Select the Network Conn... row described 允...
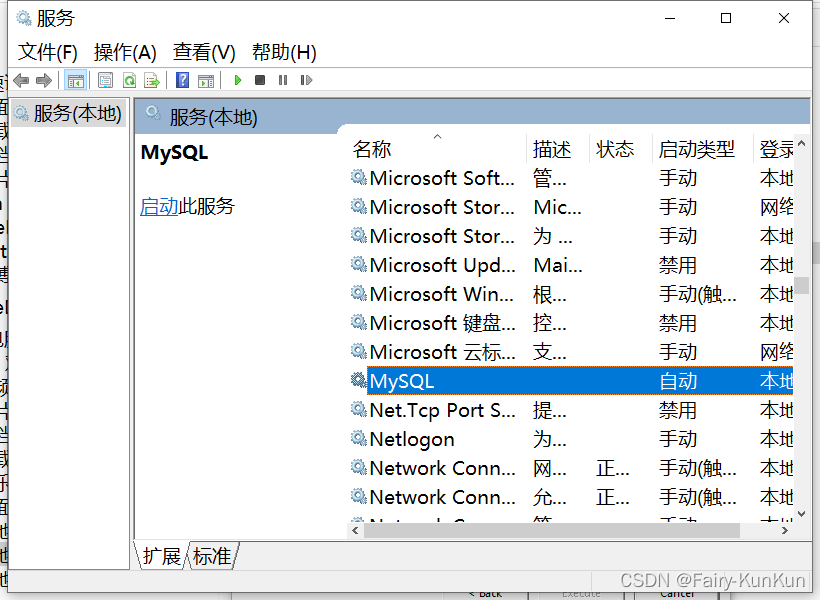The height and width of the screenshot is (600, 820). pyautogui.click(x=571, y=497)
